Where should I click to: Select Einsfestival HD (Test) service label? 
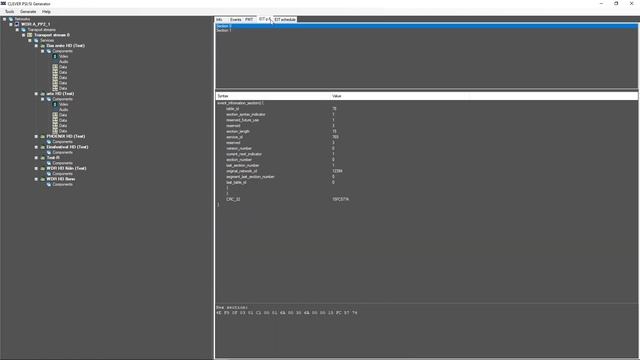(x=67, y=147)
